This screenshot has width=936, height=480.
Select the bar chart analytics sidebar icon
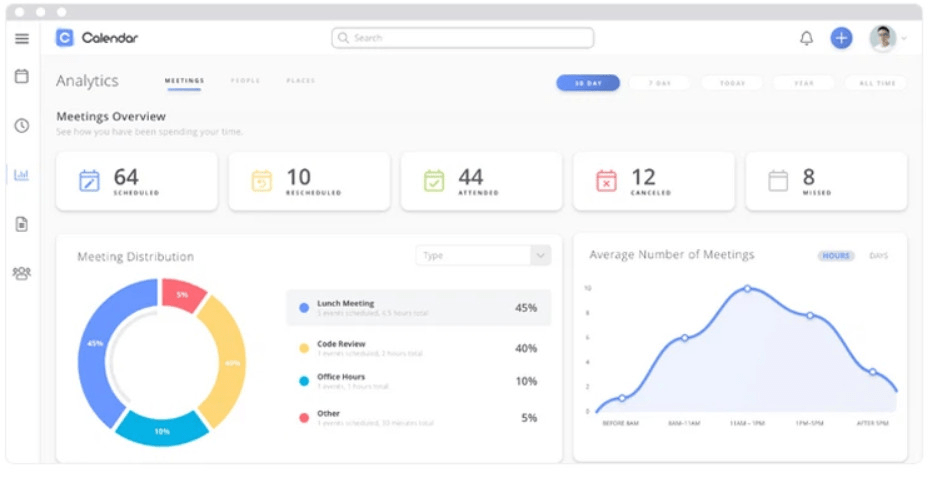[22, 175]
